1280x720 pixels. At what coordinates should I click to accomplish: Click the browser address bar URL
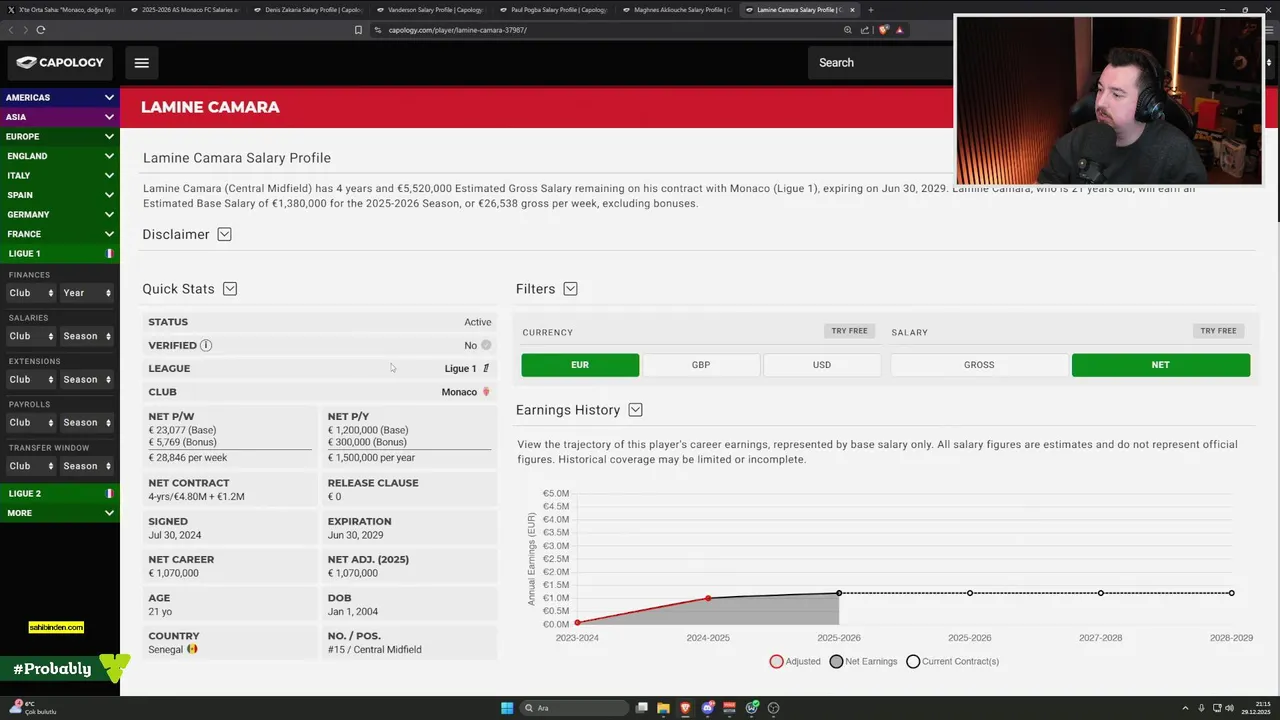[x=457, y=30]
